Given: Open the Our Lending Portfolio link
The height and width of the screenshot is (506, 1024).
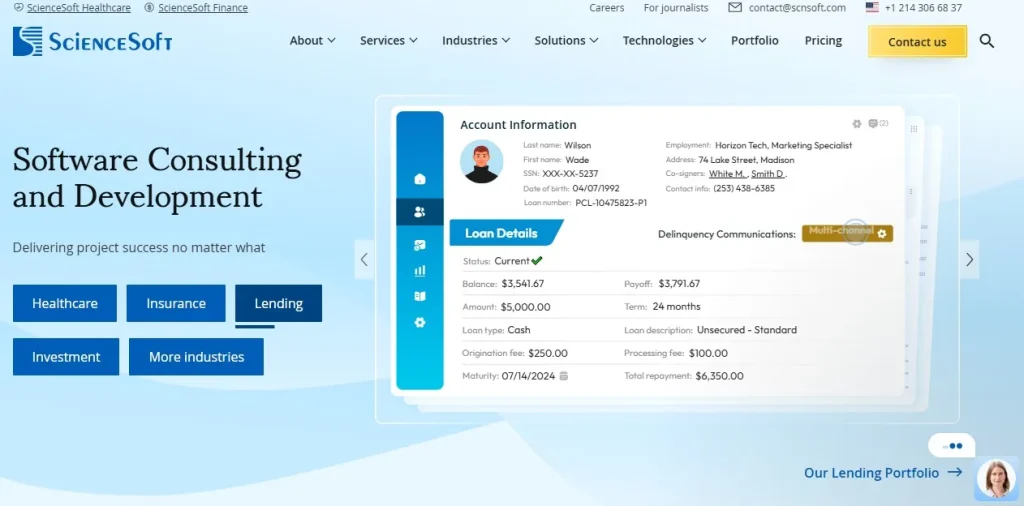Looking at the screenshot, I should click(883, 473).
